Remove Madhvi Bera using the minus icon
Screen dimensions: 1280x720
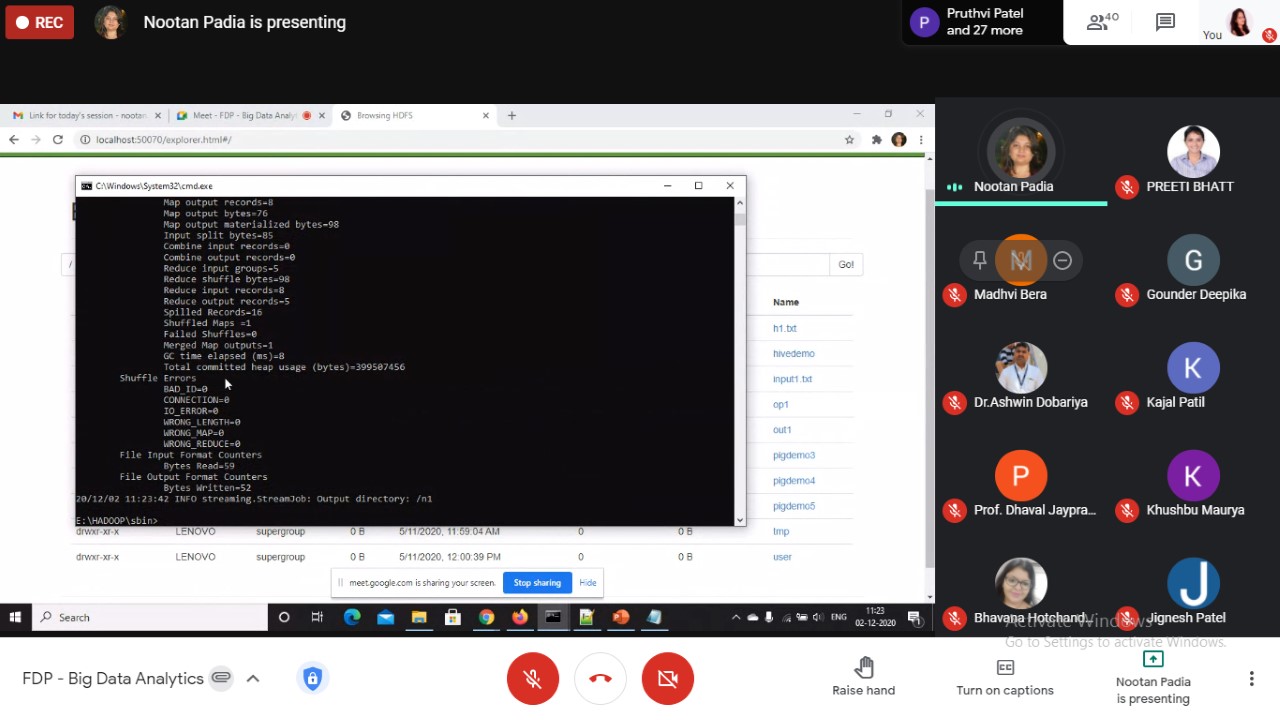[1062, 261]
